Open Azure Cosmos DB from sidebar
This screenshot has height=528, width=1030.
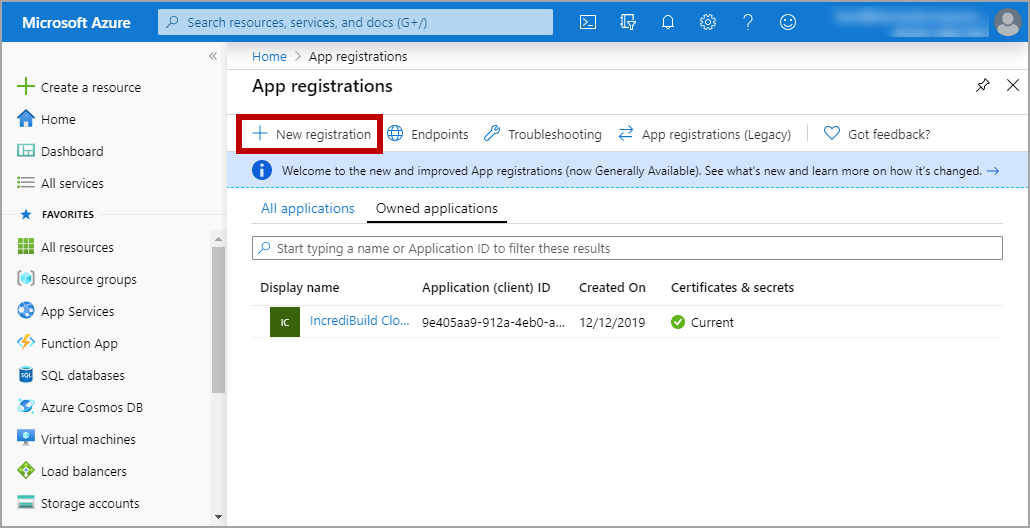click(x=92, y=407)
